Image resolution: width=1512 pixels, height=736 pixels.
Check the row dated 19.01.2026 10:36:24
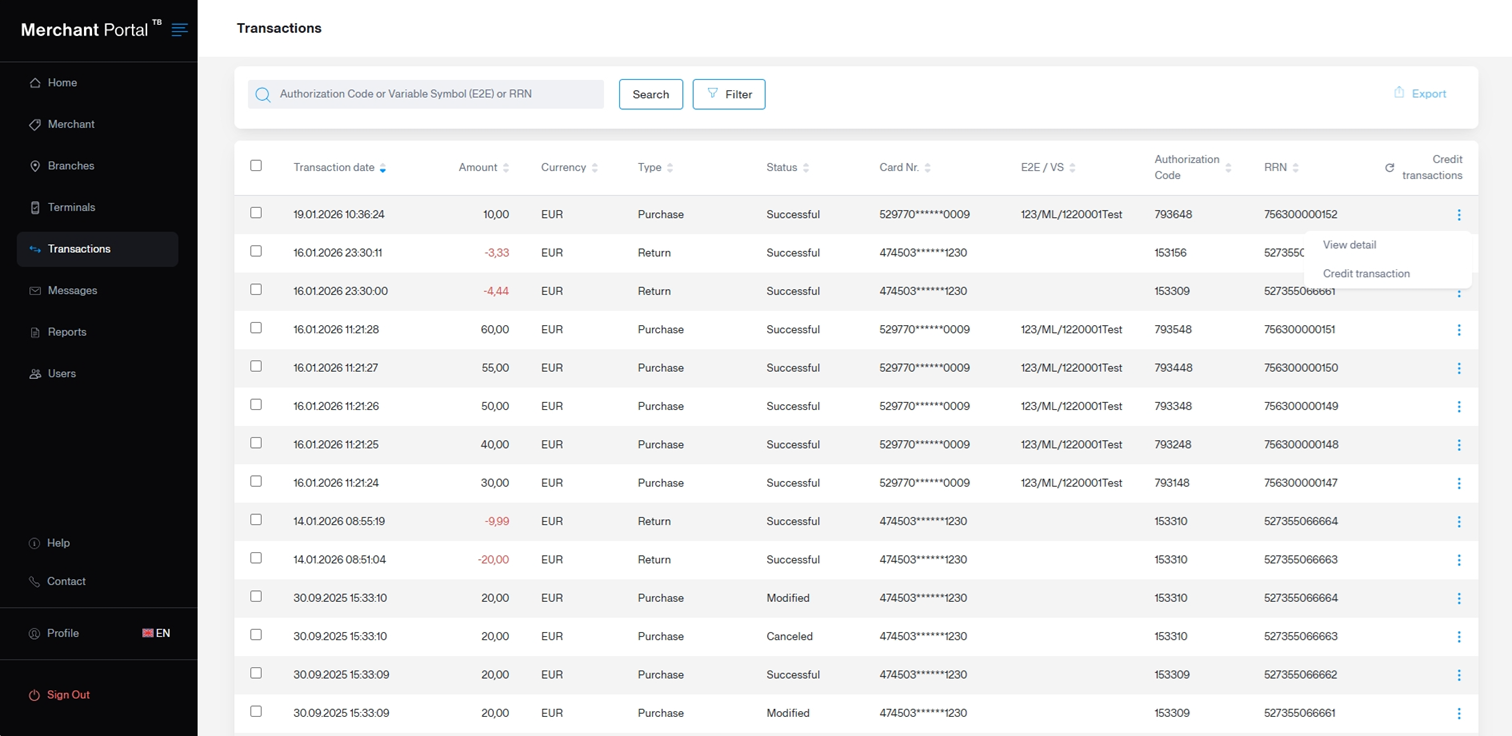[x=256, y=213]
